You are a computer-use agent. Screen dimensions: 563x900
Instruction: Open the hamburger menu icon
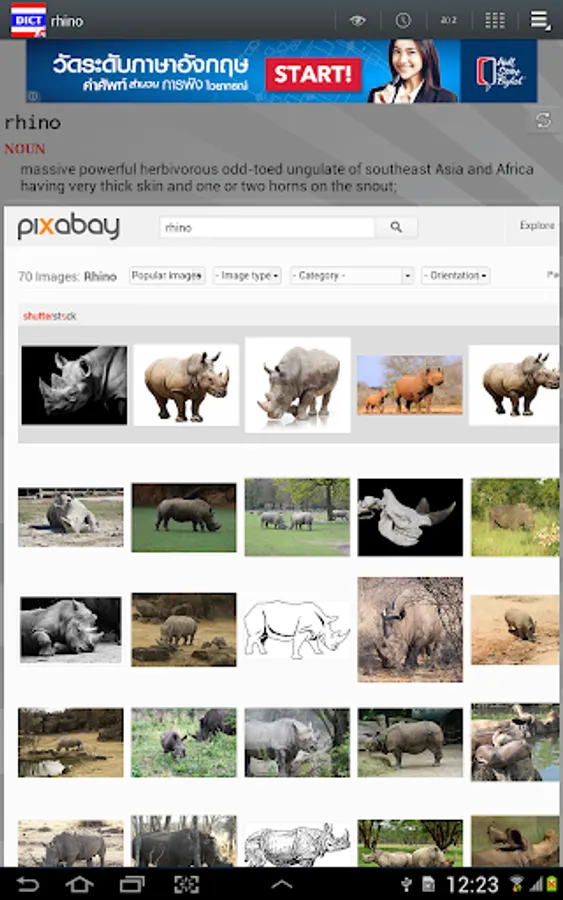pyautogui.click(x=539, y=20)
